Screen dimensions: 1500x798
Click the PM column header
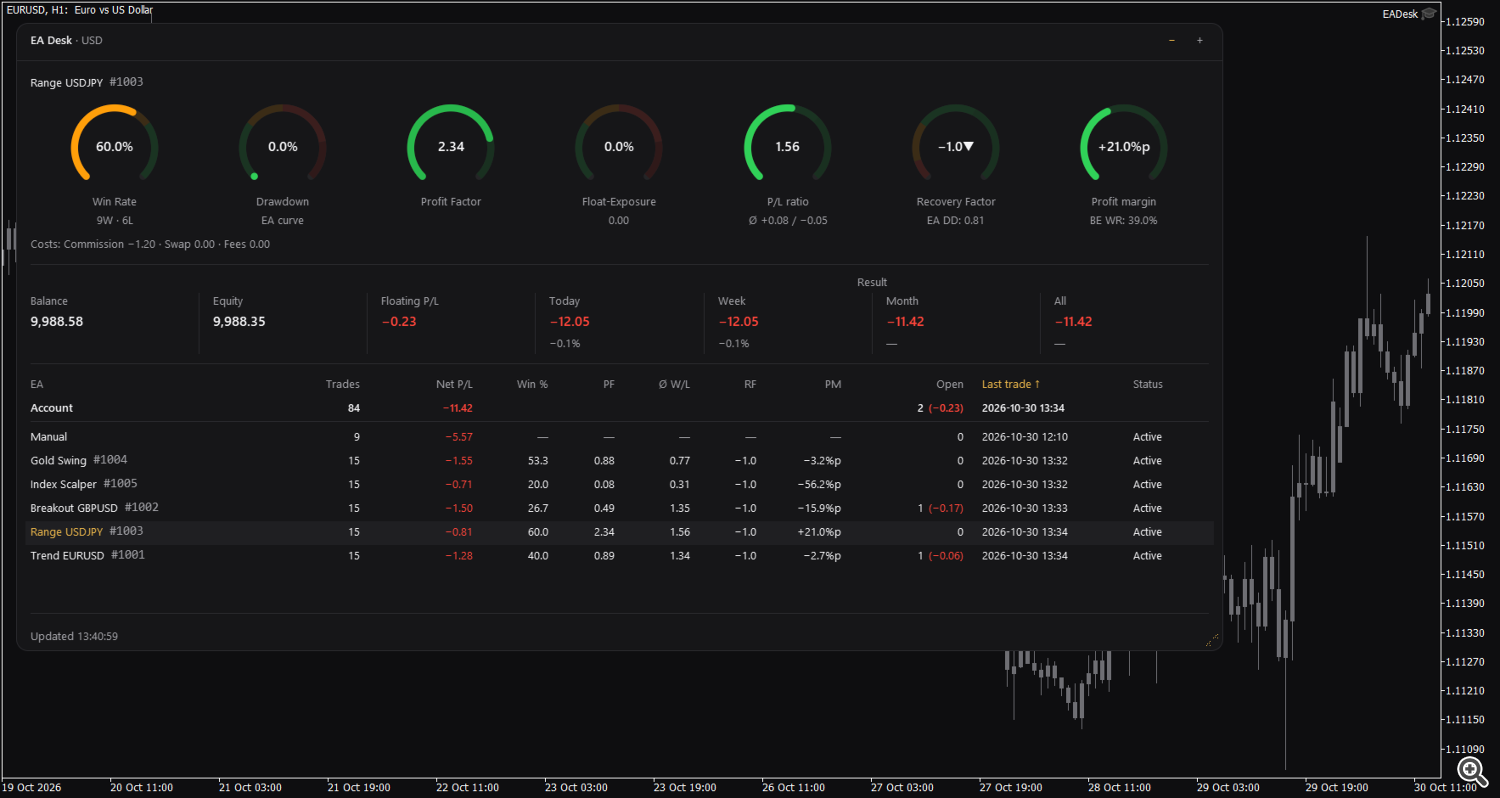point(833,384)
